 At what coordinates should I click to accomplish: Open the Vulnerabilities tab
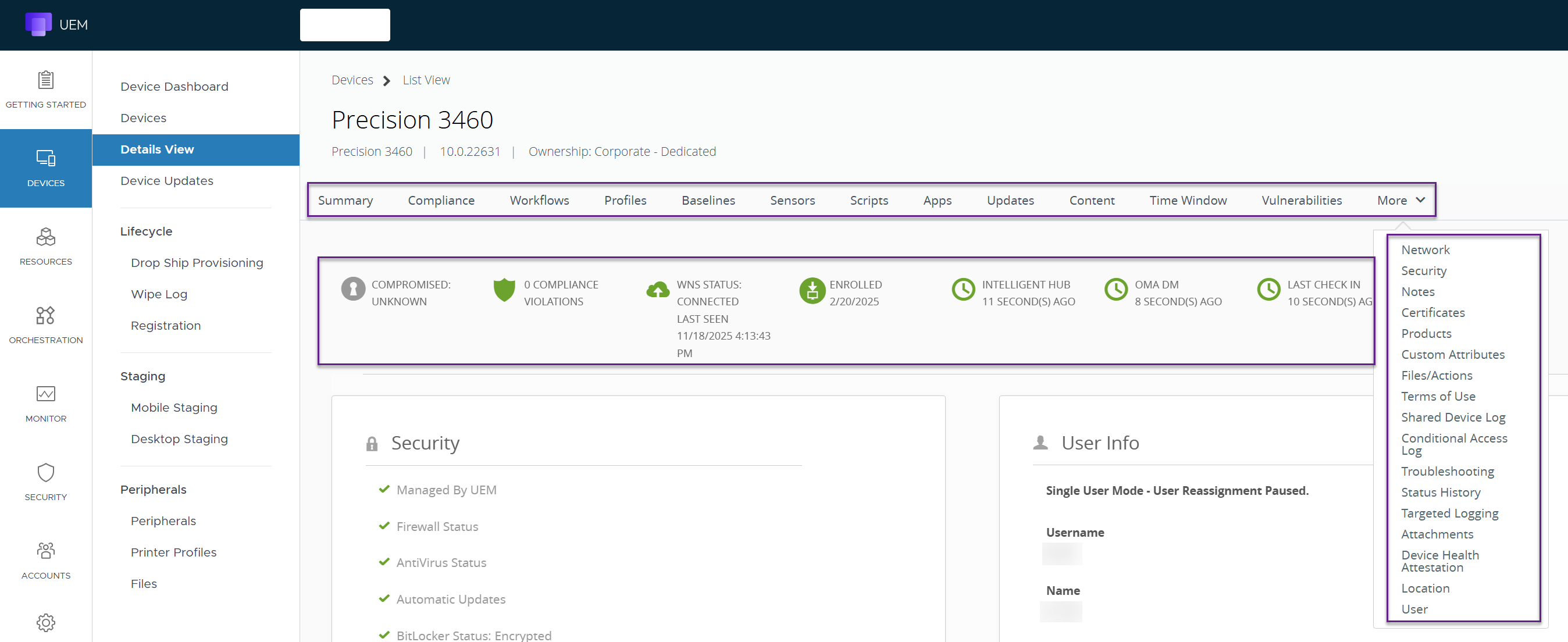tap(1302, 200)
